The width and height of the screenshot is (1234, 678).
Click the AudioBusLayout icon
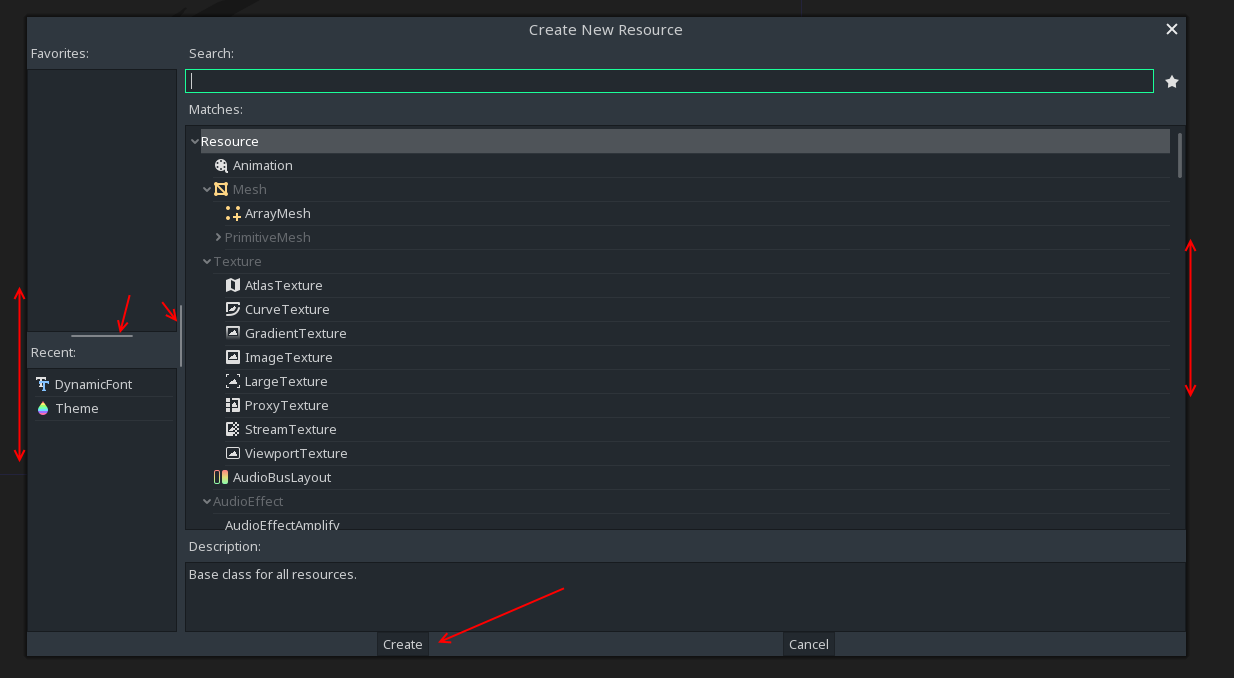click(221, 477)
